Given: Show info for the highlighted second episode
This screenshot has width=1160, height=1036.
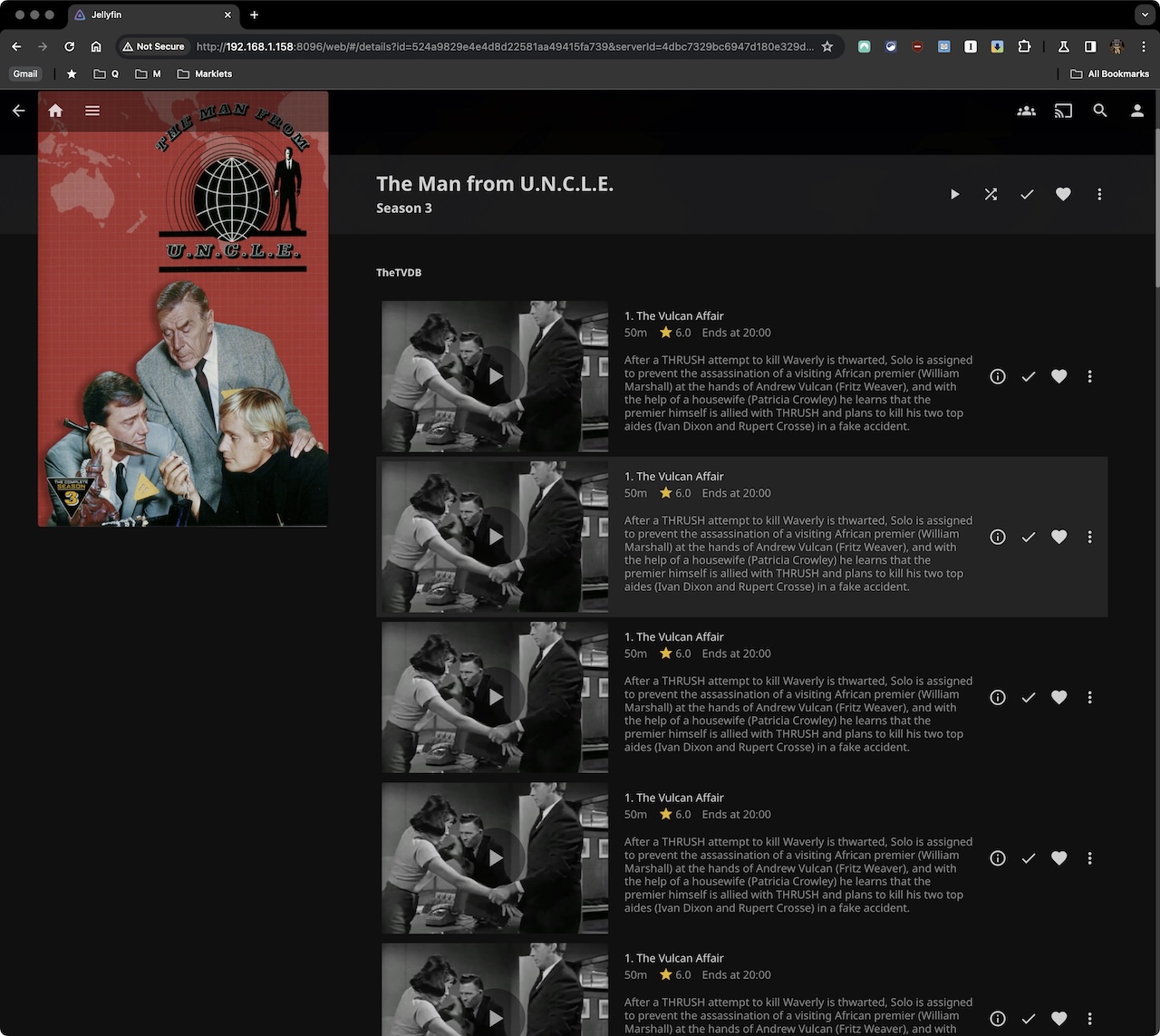Looking at the screenshot, I should [x=998, y=537].
